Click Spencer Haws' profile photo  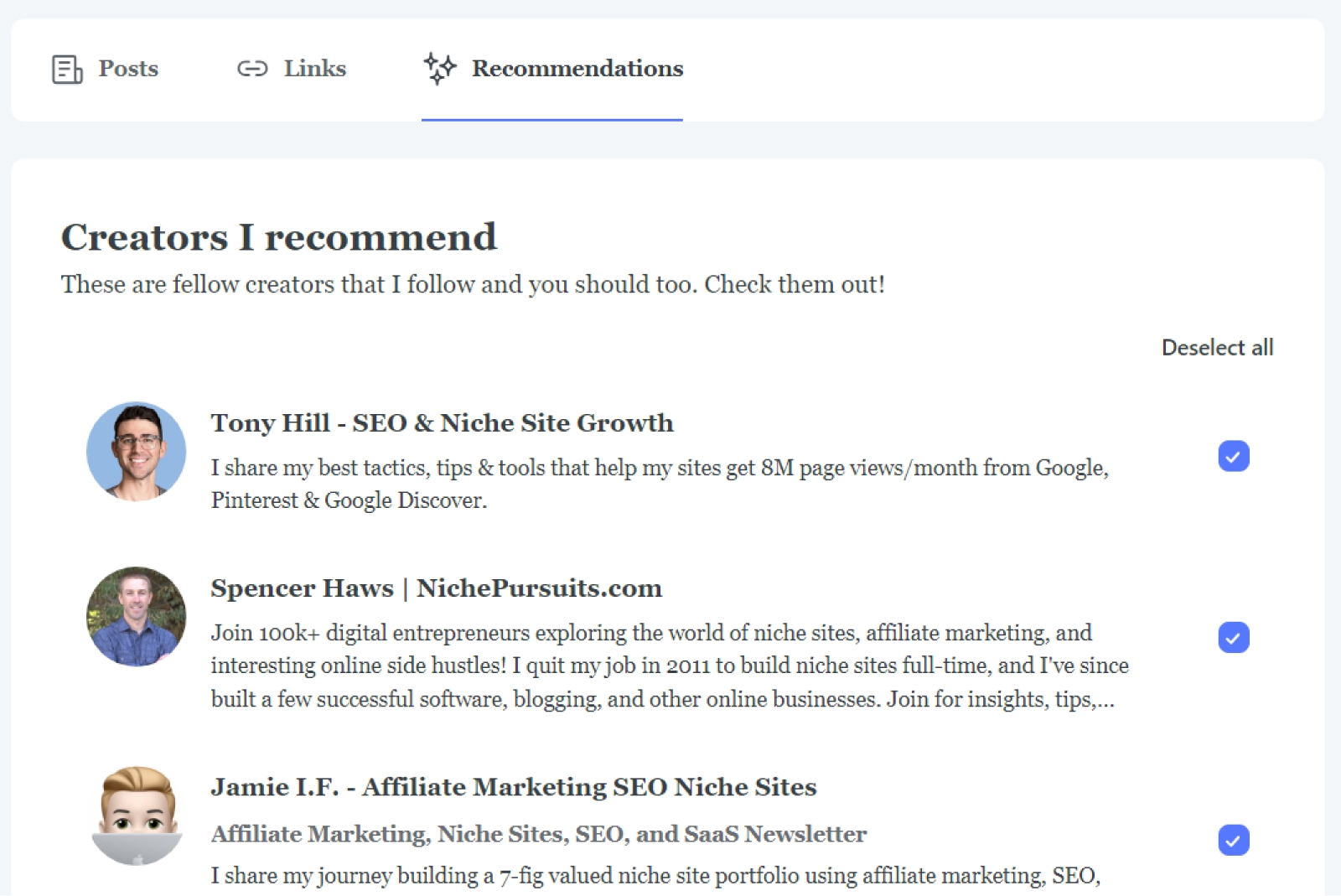click(x=137, y=617)
